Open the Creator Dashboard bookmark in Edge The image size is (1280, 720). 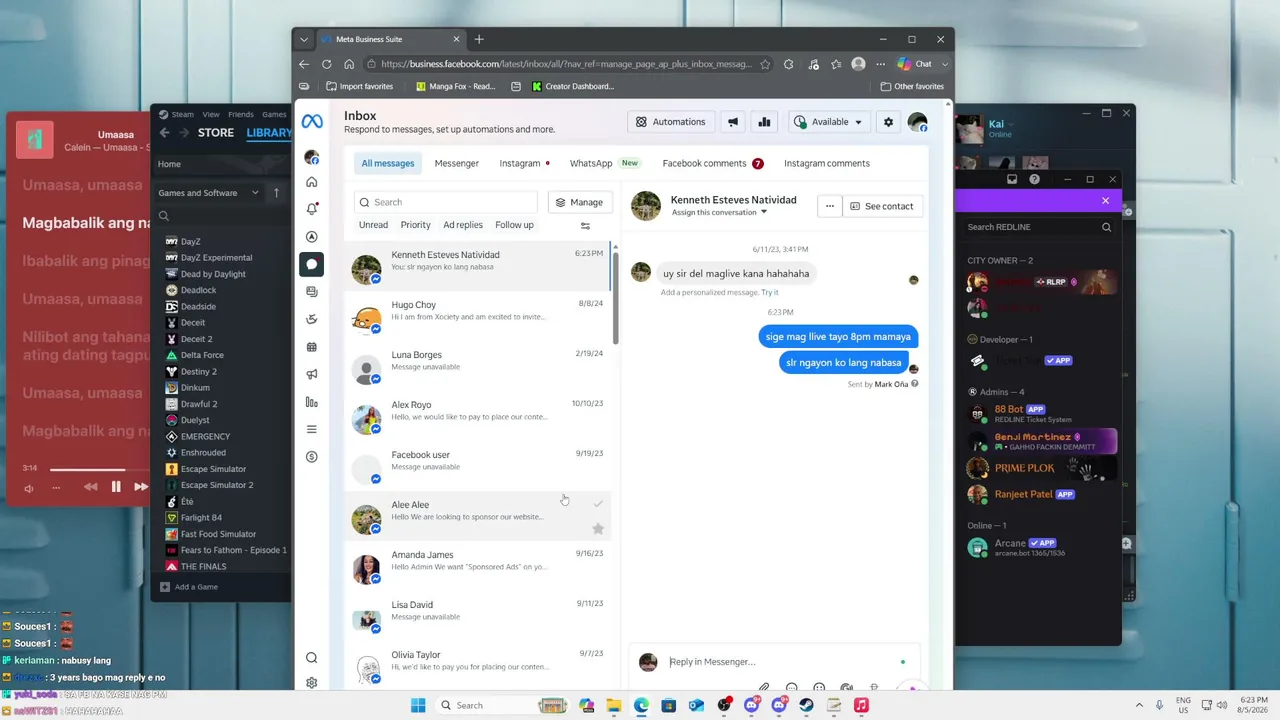(573, 86)
